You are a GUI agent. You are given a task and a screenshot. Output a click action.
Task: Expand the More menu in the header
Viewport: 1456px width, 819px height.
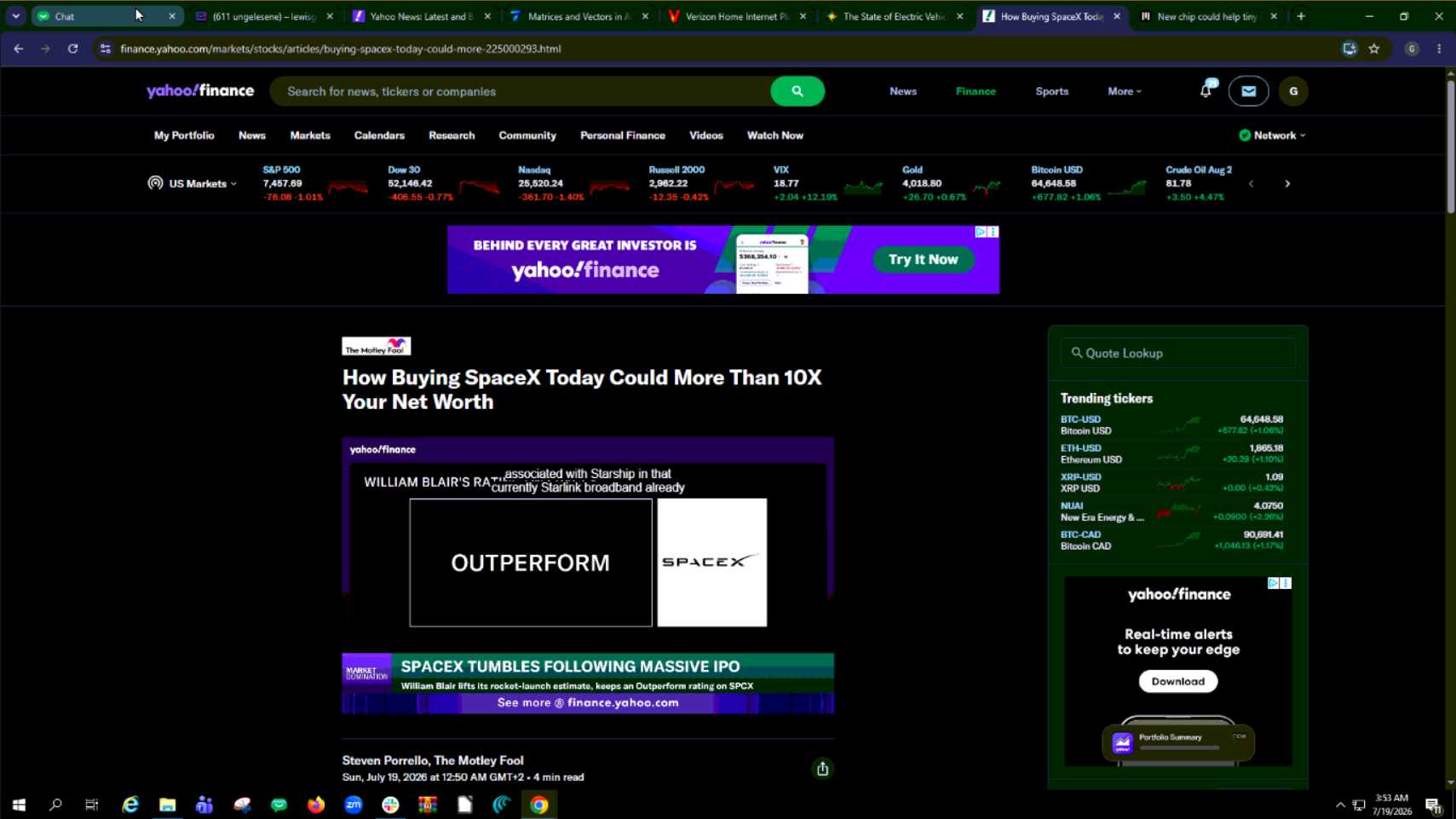coord(1125,91)
